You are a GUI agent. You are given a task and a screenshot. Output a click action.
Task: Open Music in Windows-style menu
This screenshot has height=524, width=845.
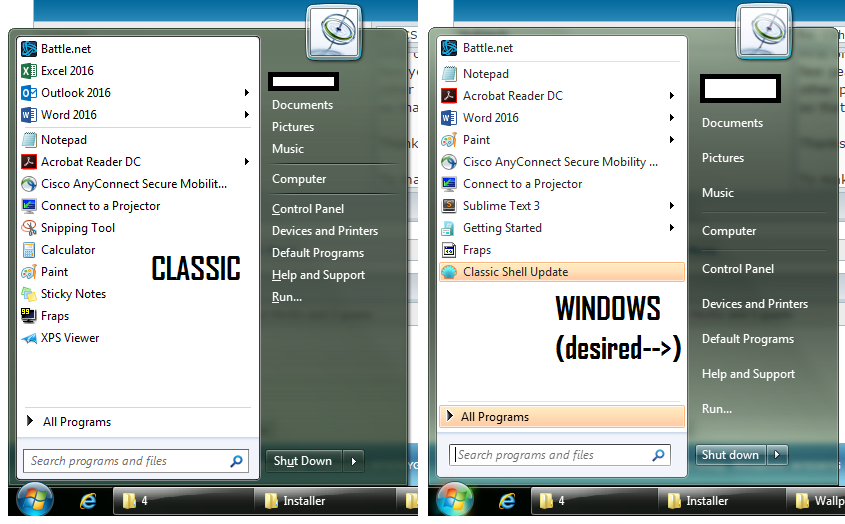click(x=717, y=193)
